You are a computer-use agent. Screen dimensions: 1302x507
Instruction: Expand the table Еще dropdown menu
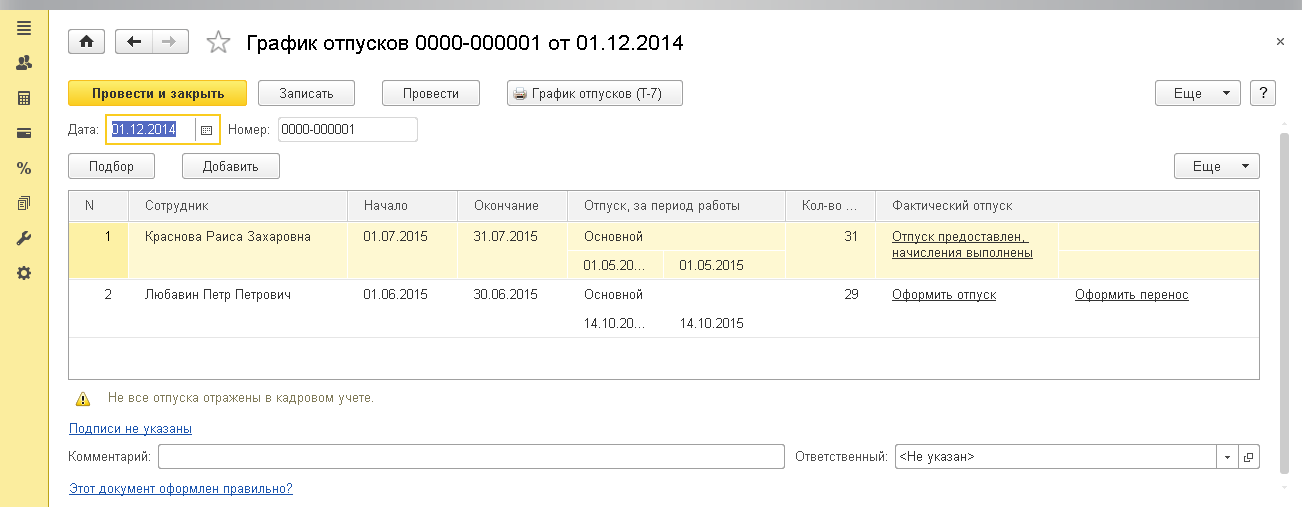pos(1216,167)
